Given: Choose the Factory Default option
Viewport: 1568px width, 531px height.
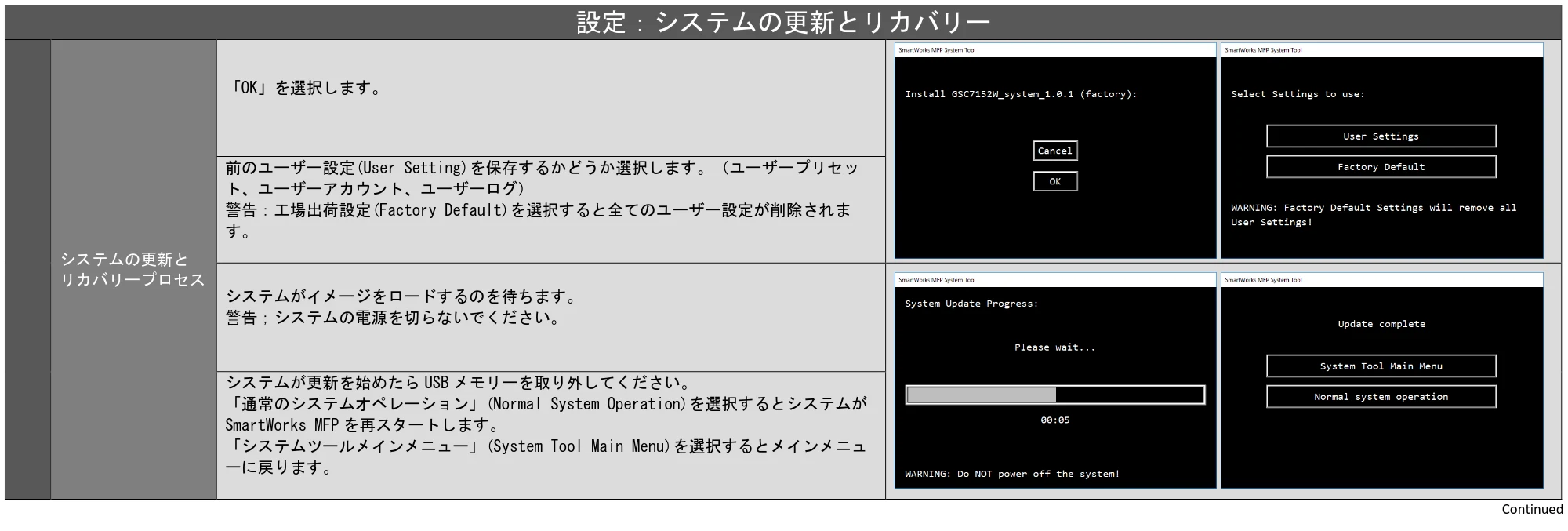Looking at the screenshot, I should (x=1381, y=167).
